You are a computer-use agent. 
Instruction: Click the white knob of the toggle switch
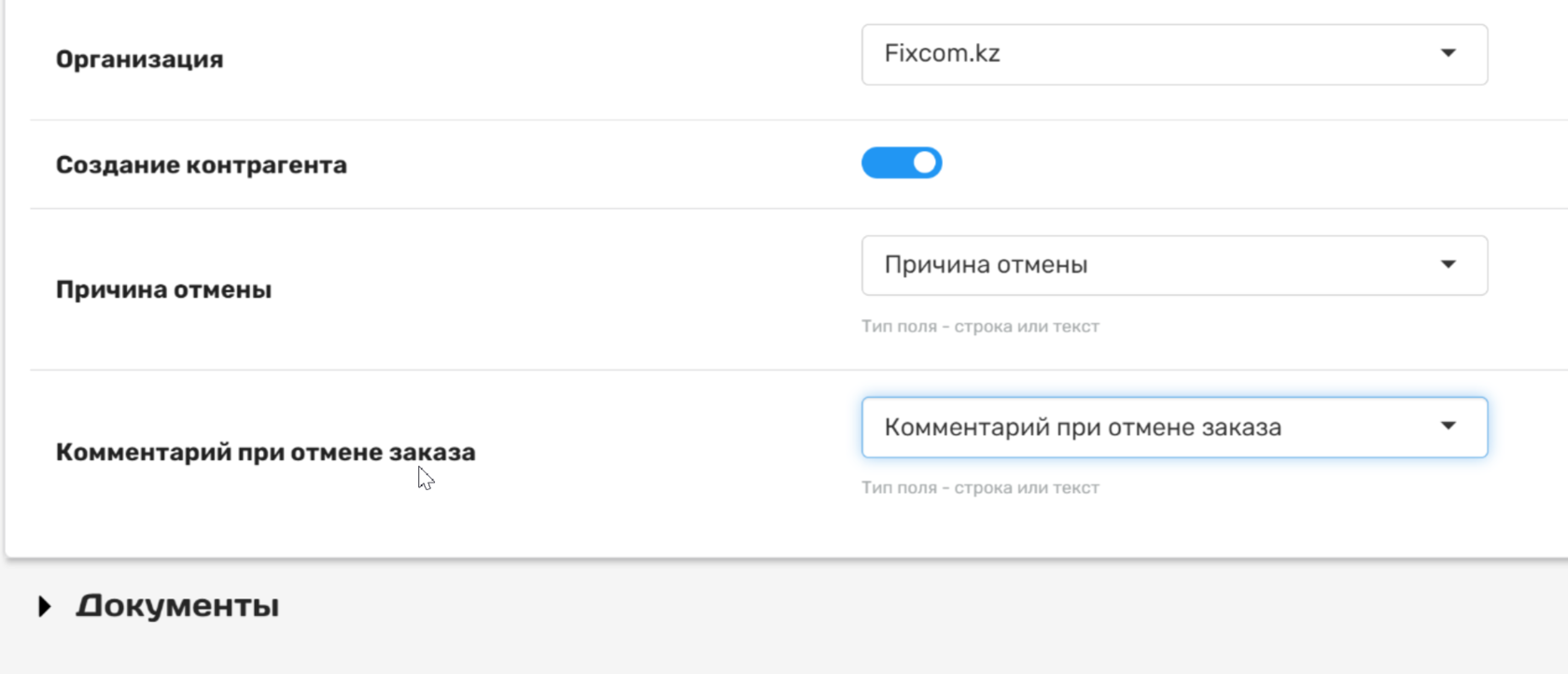(924, 163)
